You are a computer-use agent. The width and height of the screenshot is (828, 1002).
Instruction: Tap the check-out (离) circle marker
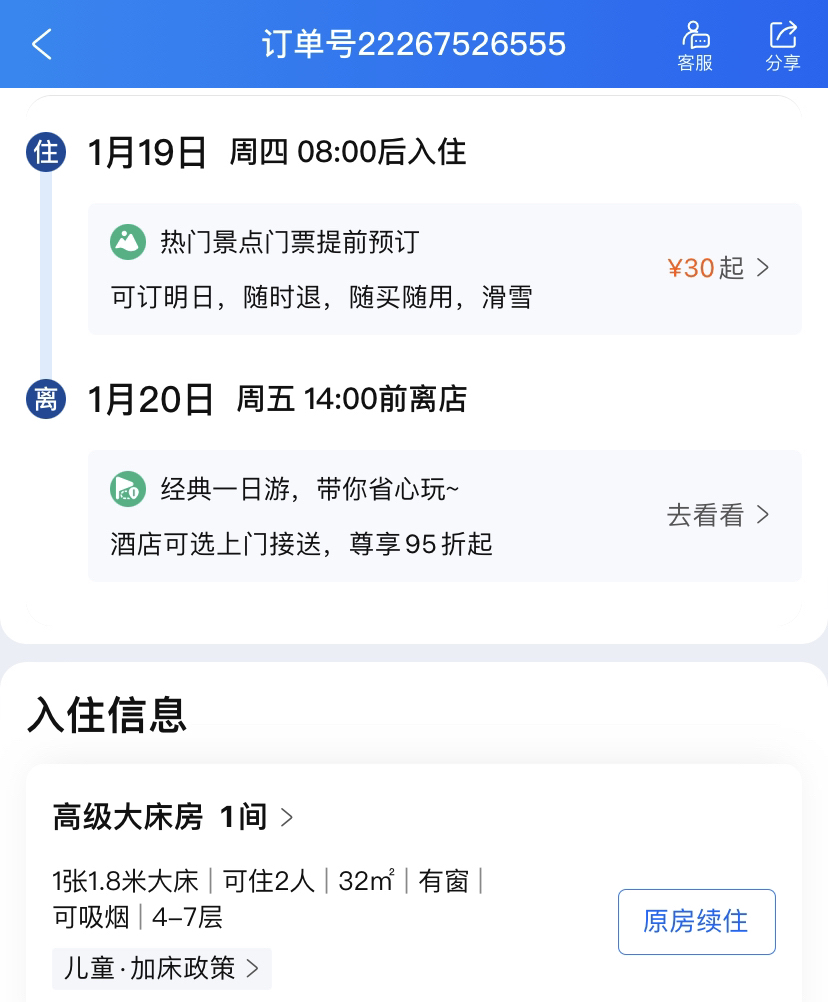(46, 400)
